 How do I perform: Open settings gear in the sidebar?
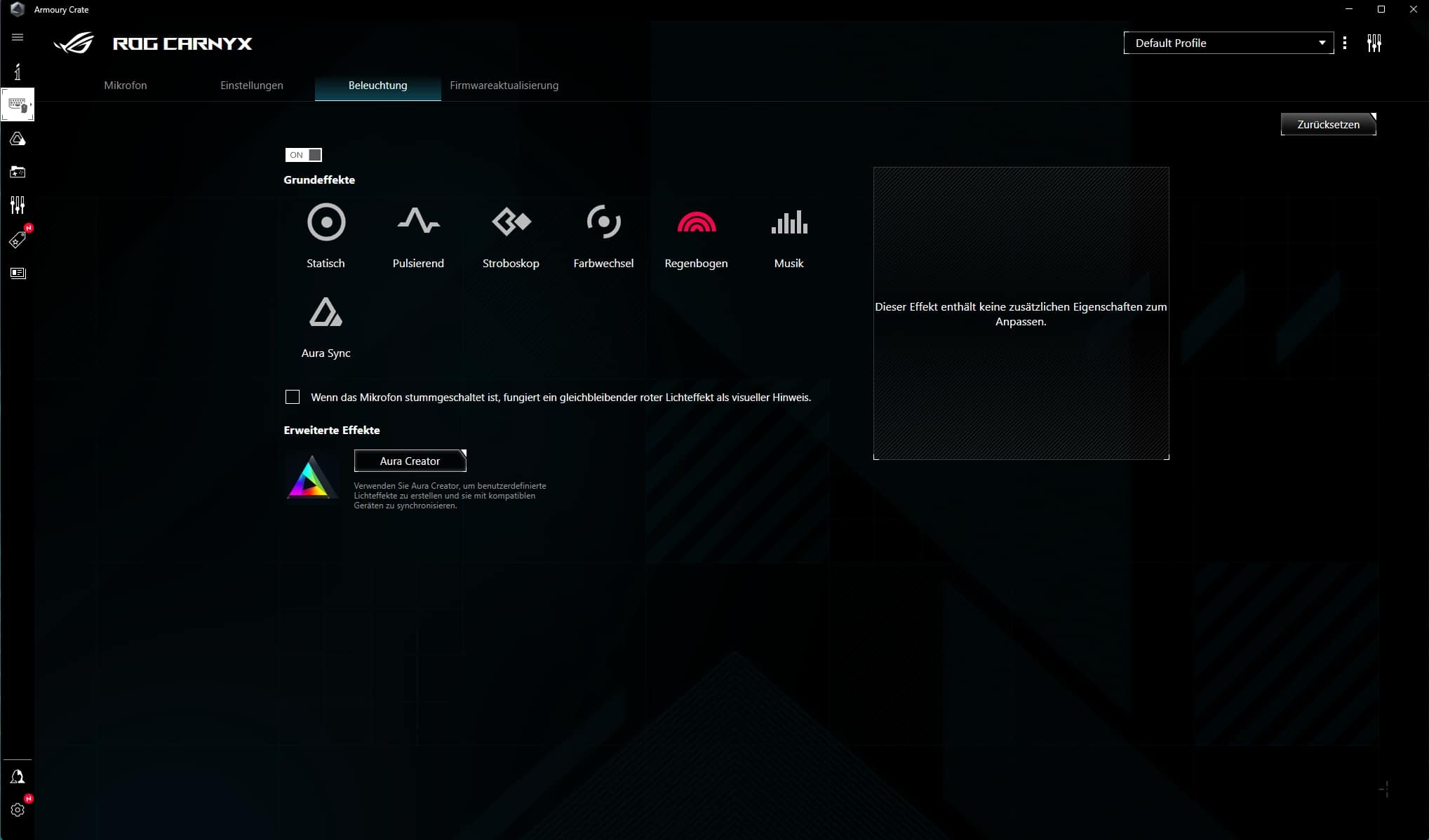click(x=18, y=810)
